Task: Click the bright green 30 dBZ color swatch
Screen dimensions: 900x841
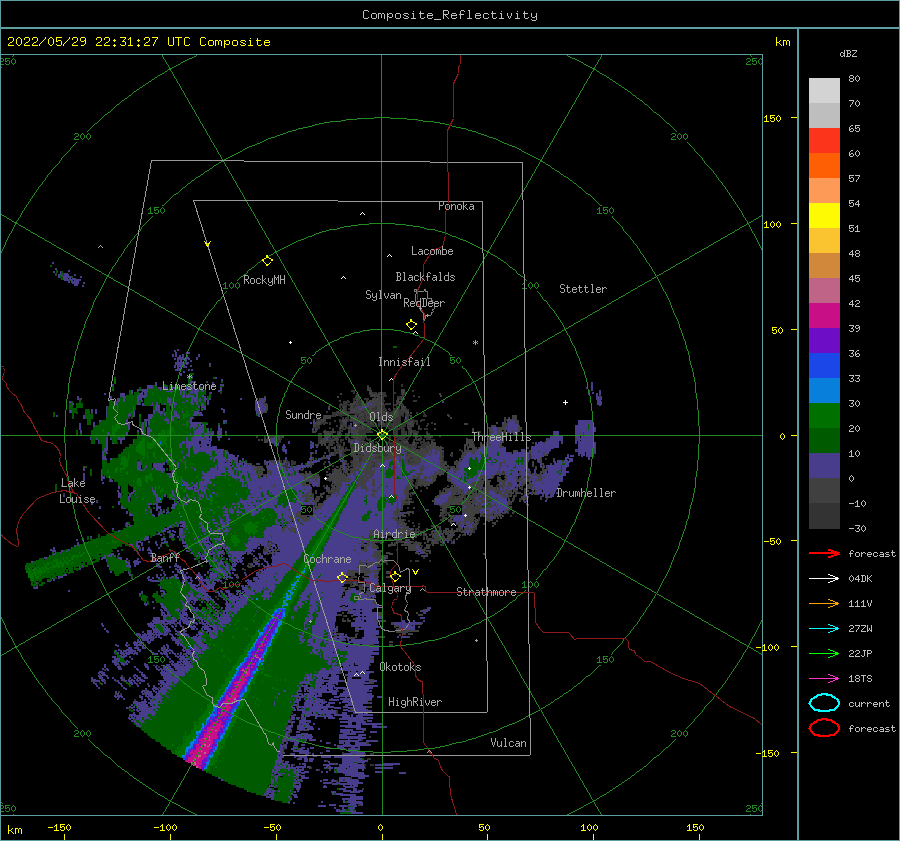Action: pyautogui.click(x=824, y=415)
